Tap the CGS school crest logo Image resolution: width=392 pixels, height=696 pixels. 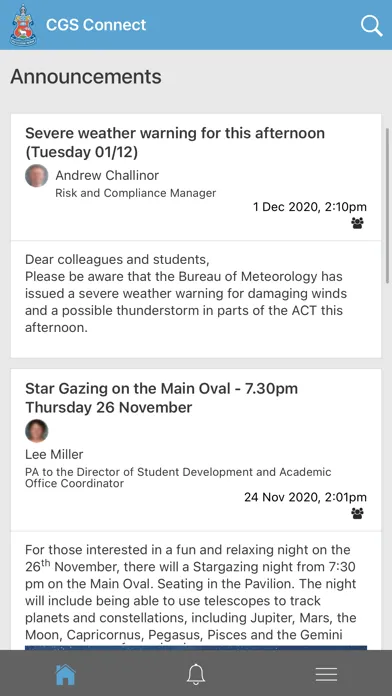[x=24, y=25]
